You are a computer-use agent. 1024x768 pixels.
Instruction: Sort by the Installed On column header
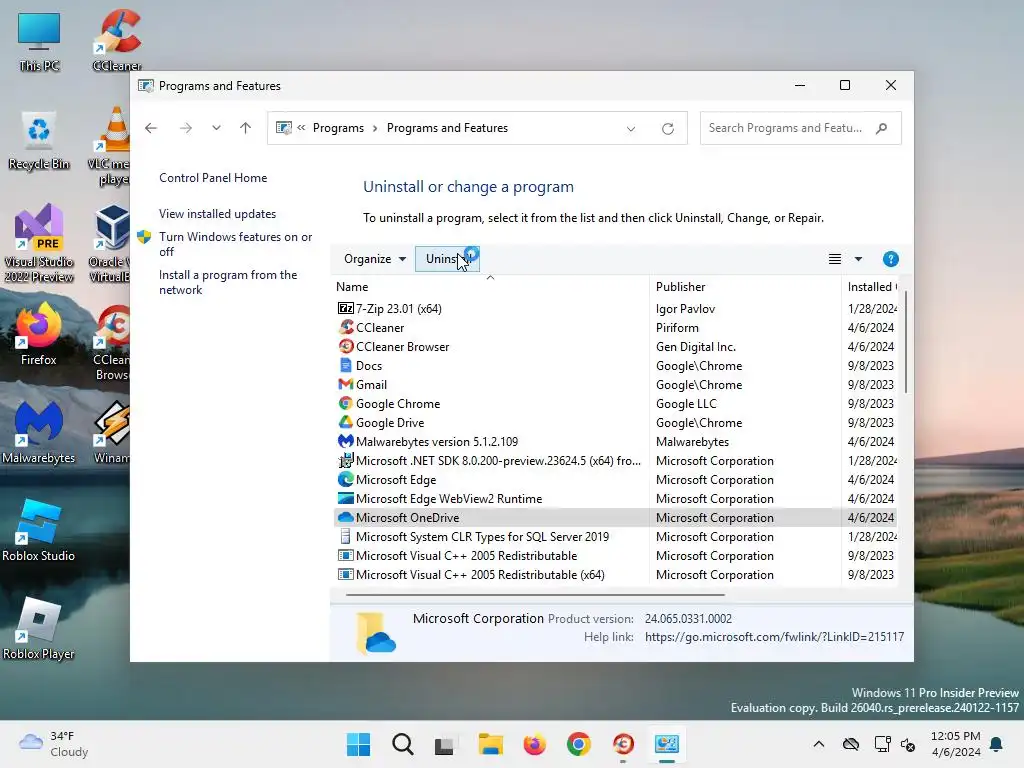click(871, 287)
